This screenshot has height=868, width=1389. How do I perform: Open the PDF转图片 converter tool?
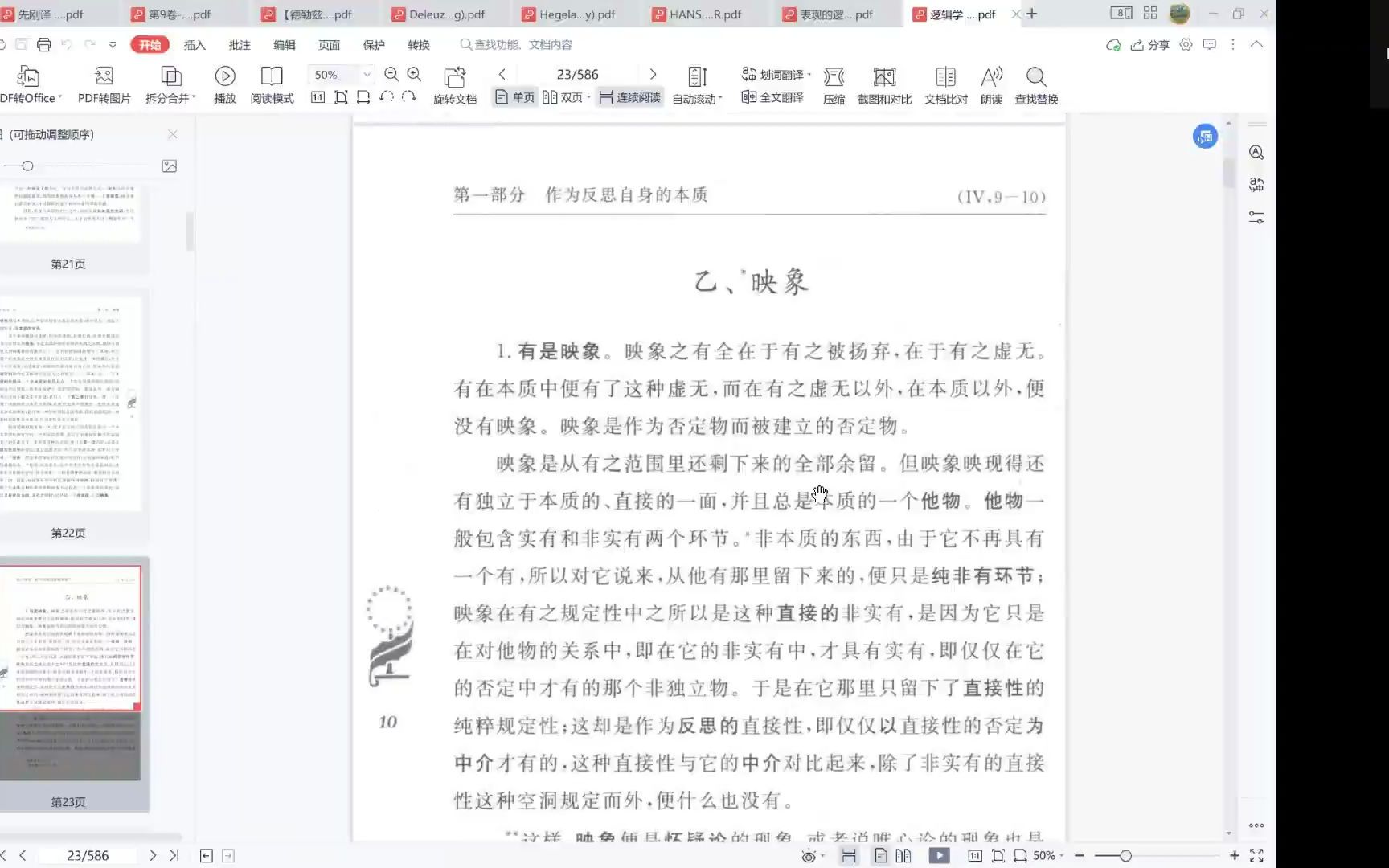104,84
